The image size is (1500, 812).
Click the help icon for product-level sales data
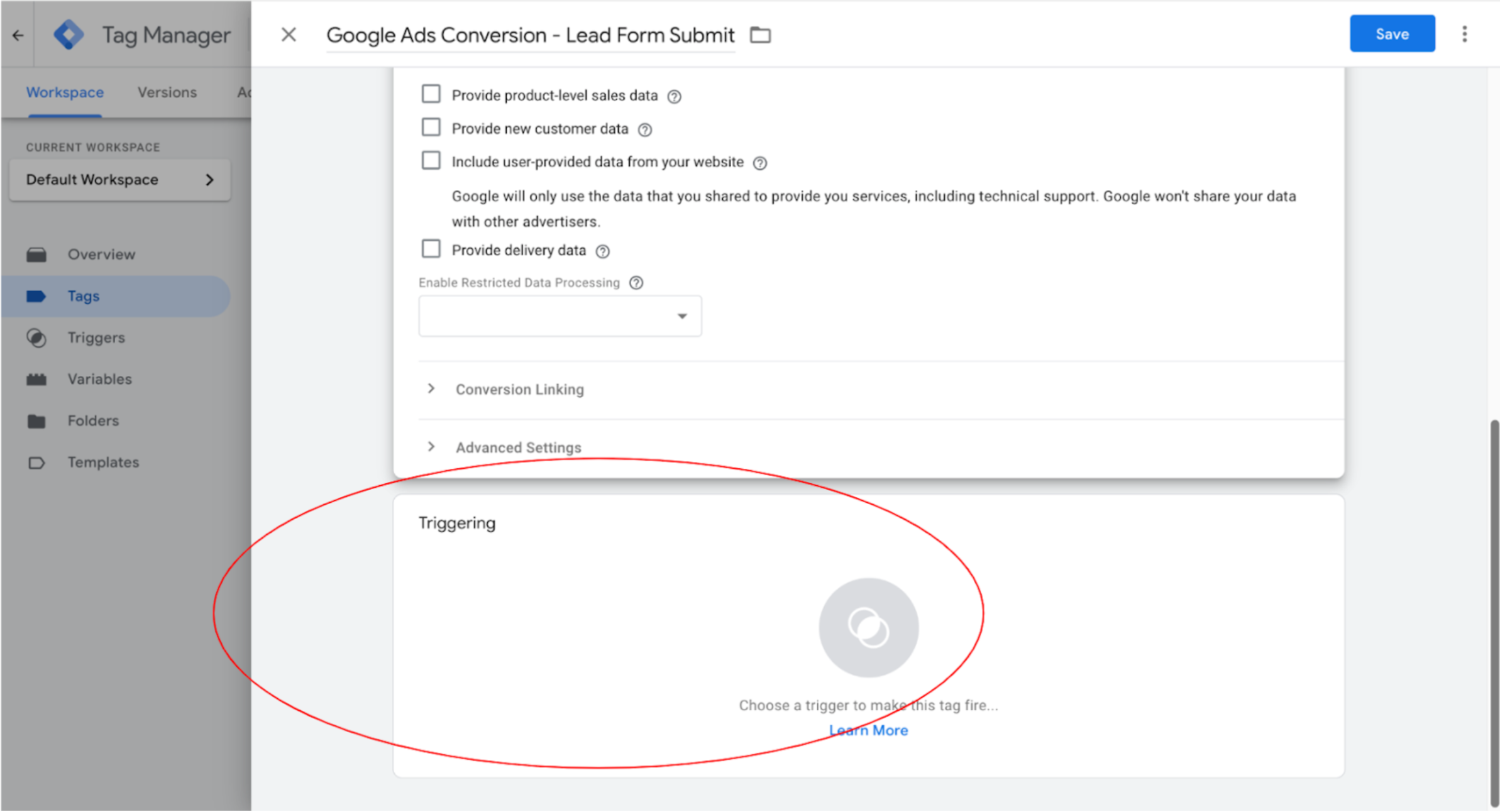pos(674,96)
